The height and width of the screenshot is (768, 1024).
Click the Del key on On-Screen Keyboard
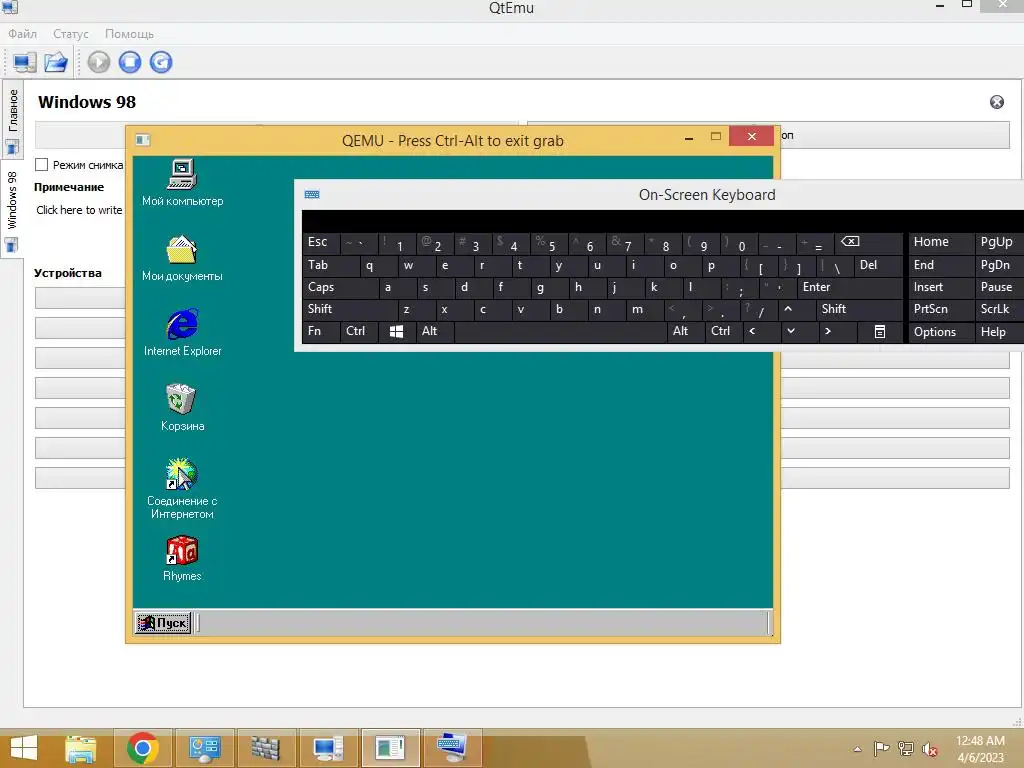click(878, 265)
